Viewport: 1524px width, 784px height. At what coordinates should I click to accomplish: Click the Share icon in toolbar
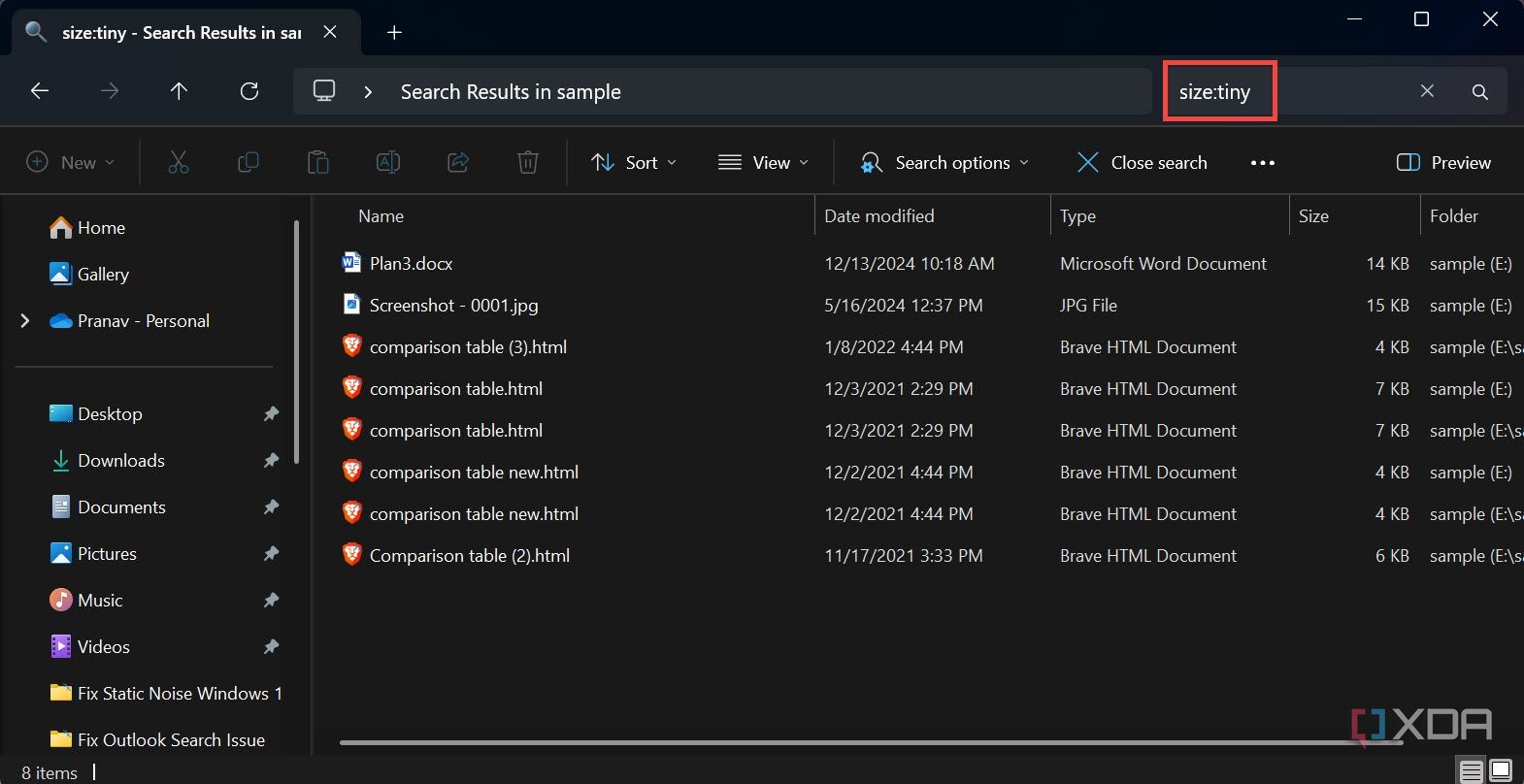click(458, 162)
